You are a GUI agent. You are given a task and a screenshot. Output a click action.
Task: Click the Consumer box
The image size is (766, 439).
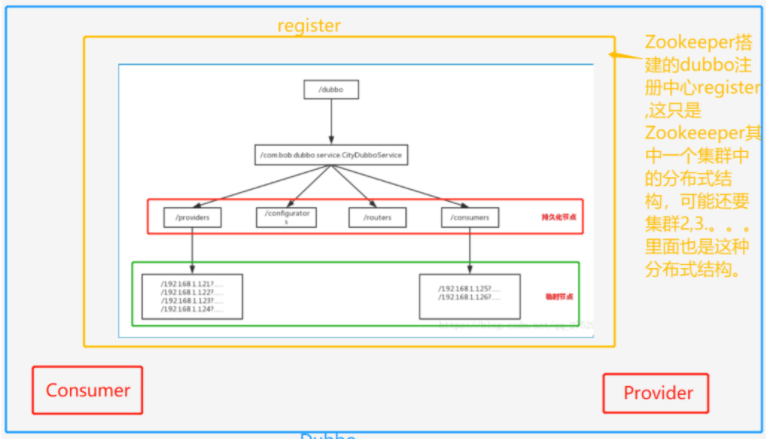pyautogui.click(x=87, y=390)
